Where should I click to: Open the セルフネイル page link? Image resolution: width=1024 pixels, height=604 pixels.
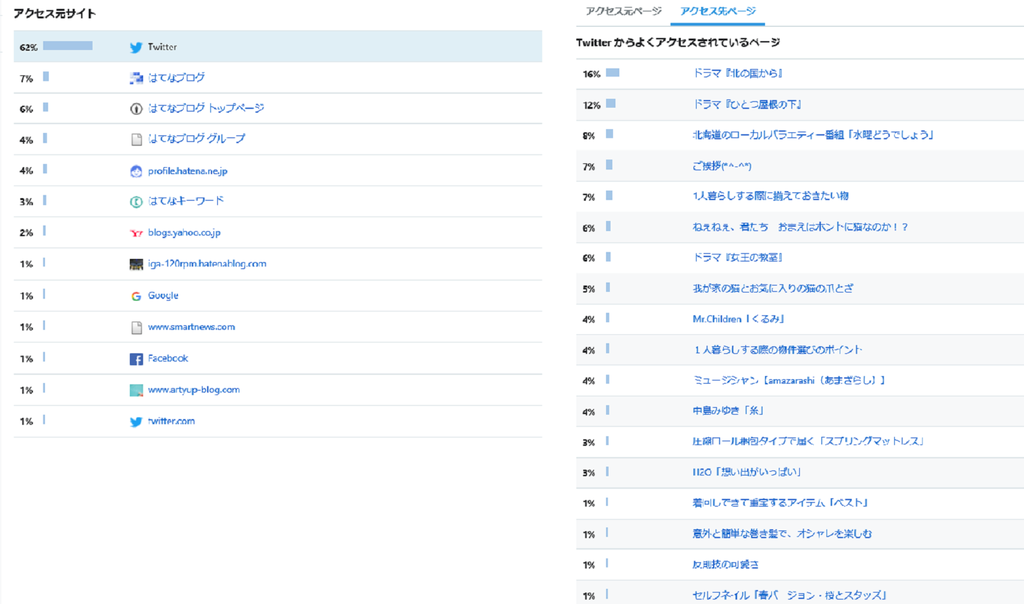[x=790, y=596]
